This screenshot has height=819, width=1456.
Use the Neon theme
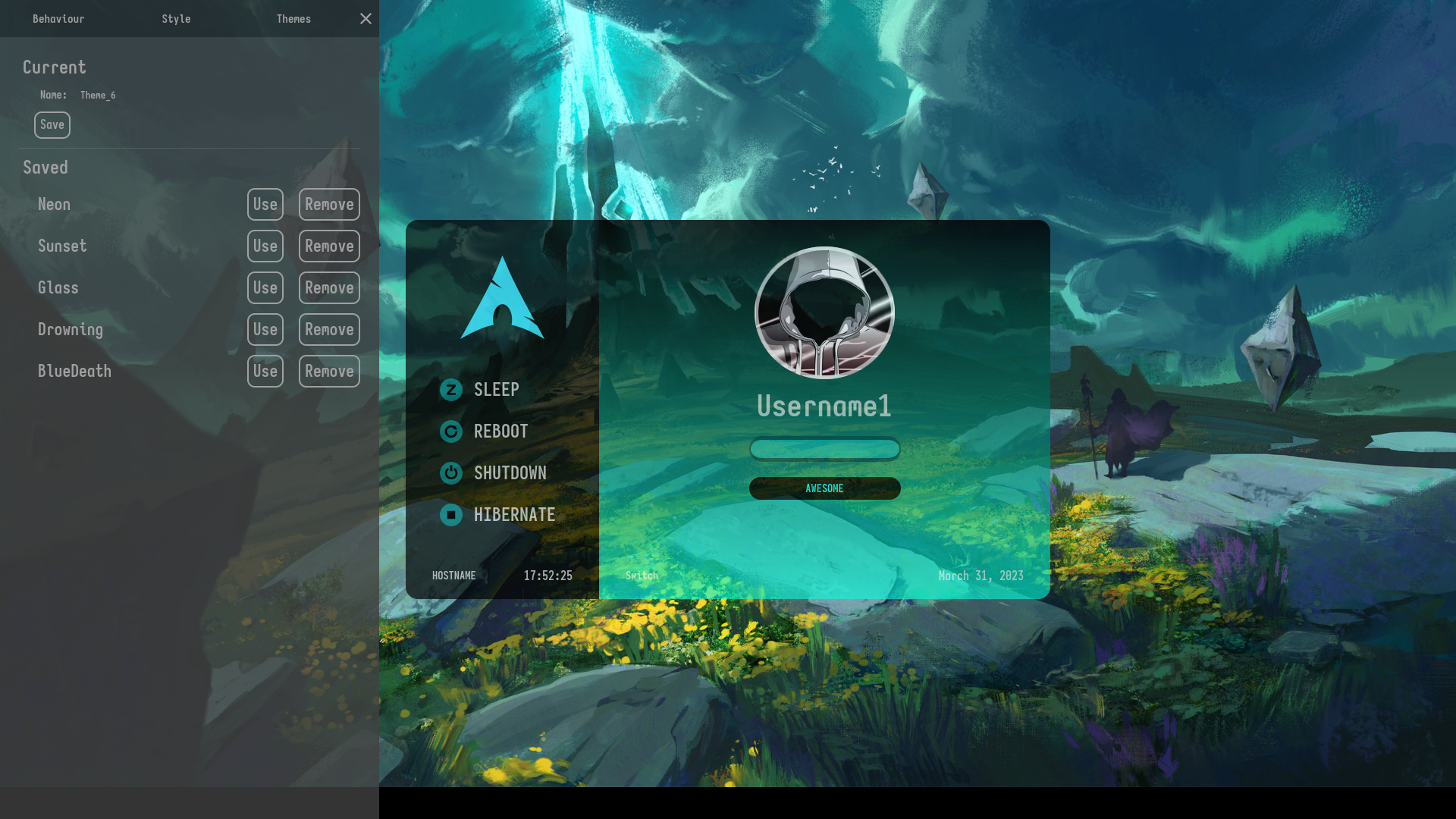pyautogui.click(x=265, y=205)
